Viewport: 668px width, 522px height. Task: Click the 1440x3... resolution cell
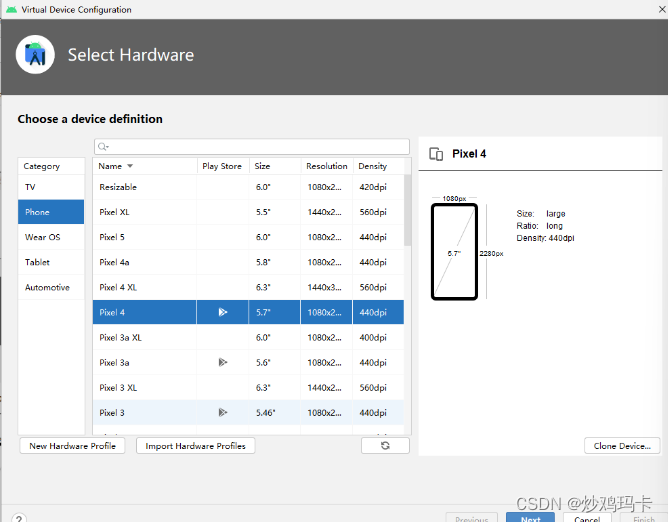pos(327,287)
